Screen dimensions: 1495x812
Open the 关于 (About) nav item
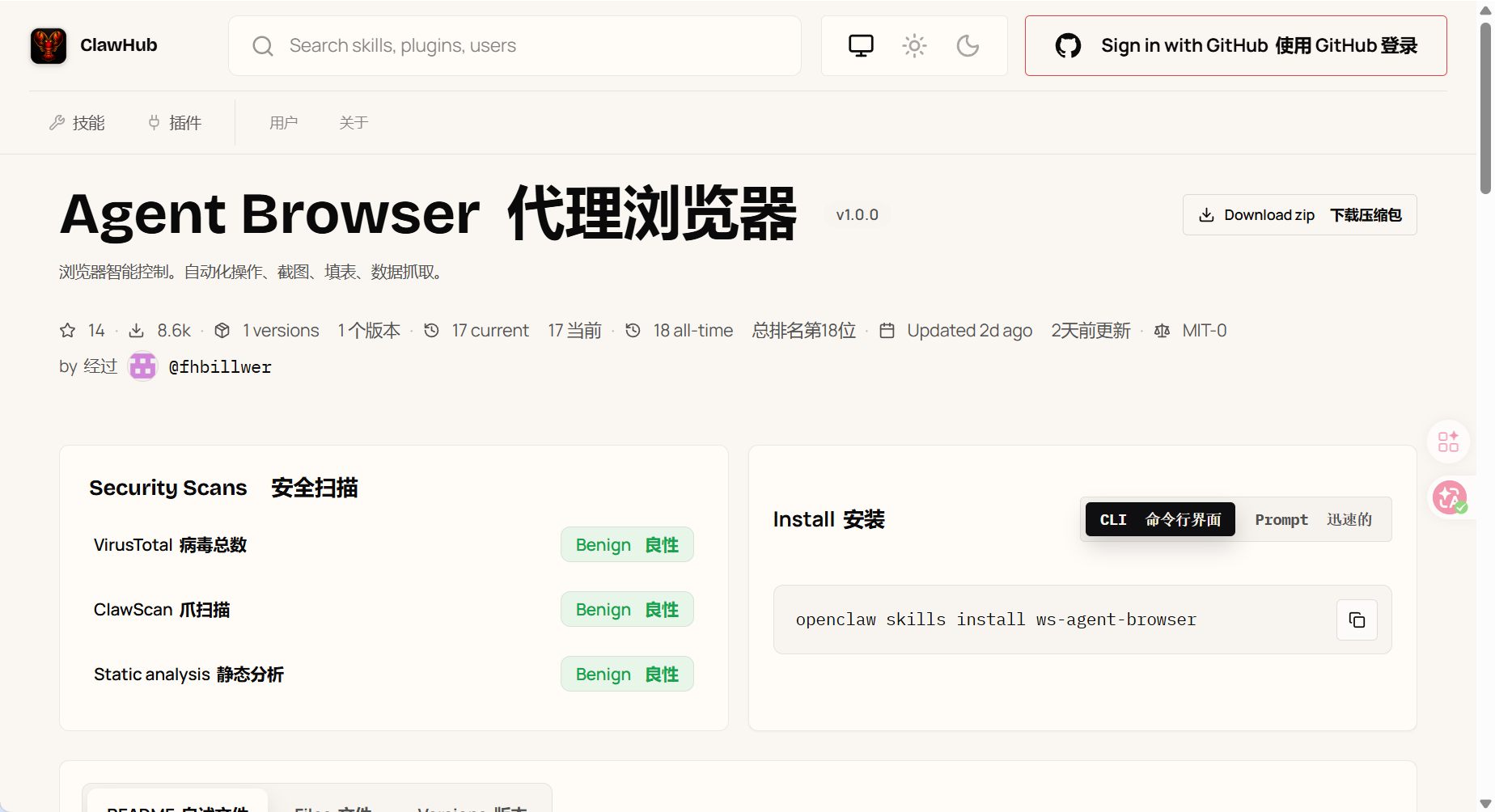coord(354,123)
